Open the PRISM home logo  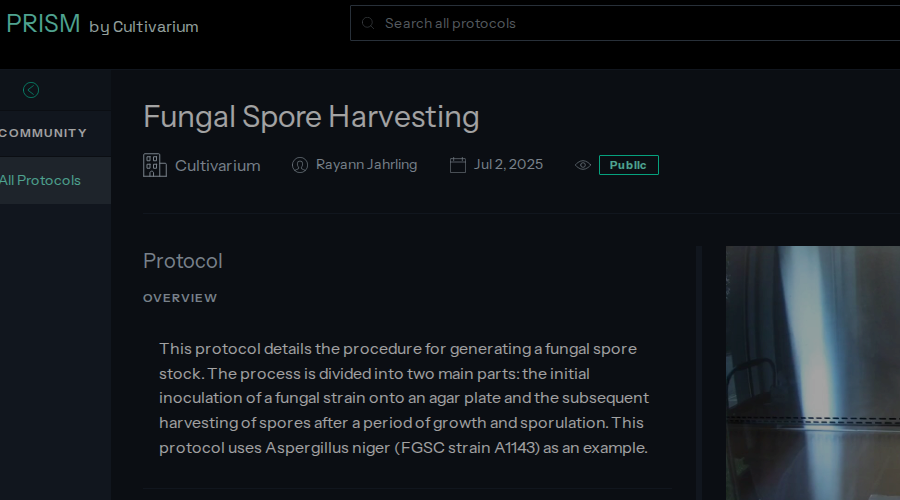(x=43, y=24)
